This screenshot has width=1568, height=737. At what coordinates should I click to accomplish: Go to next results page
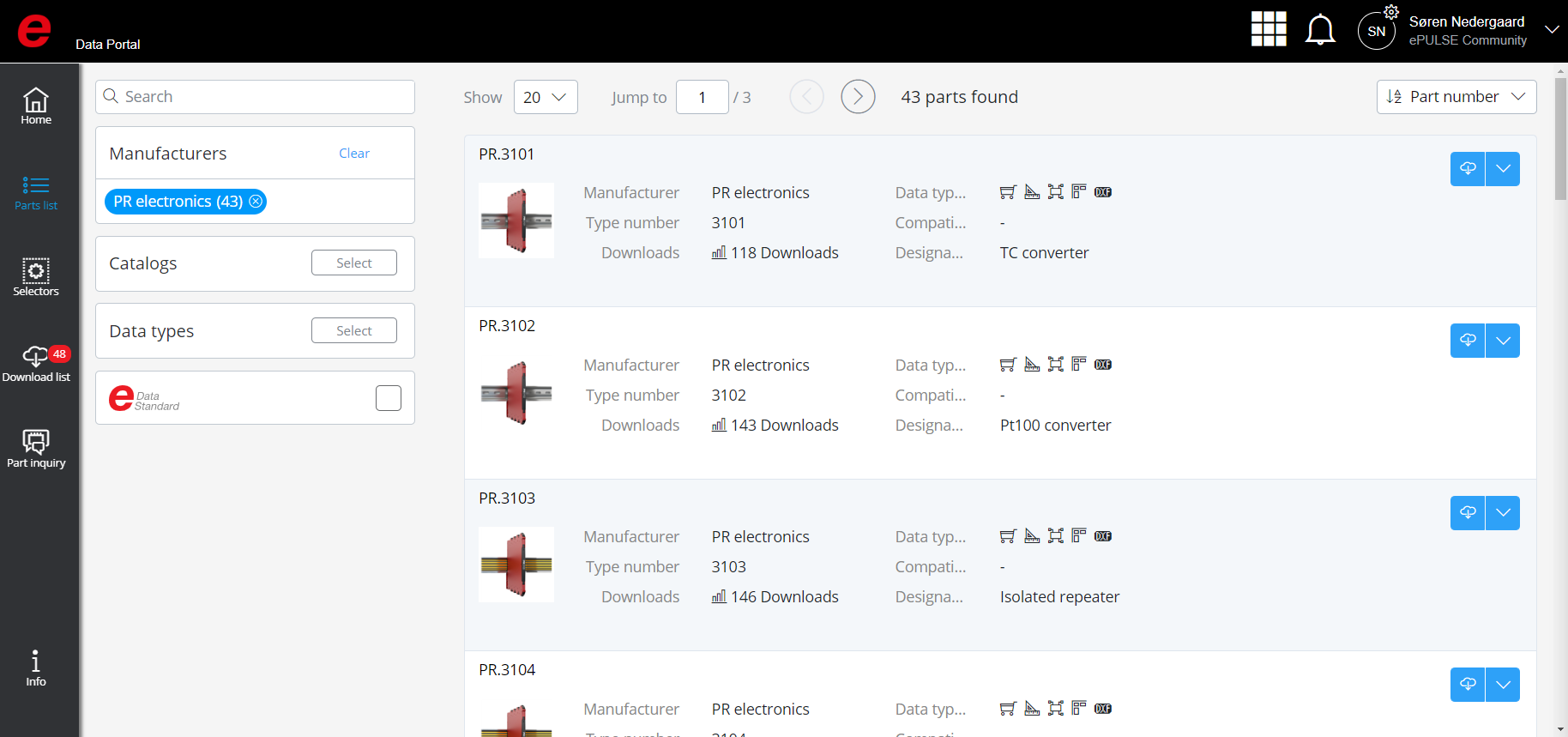pos(858,97)
